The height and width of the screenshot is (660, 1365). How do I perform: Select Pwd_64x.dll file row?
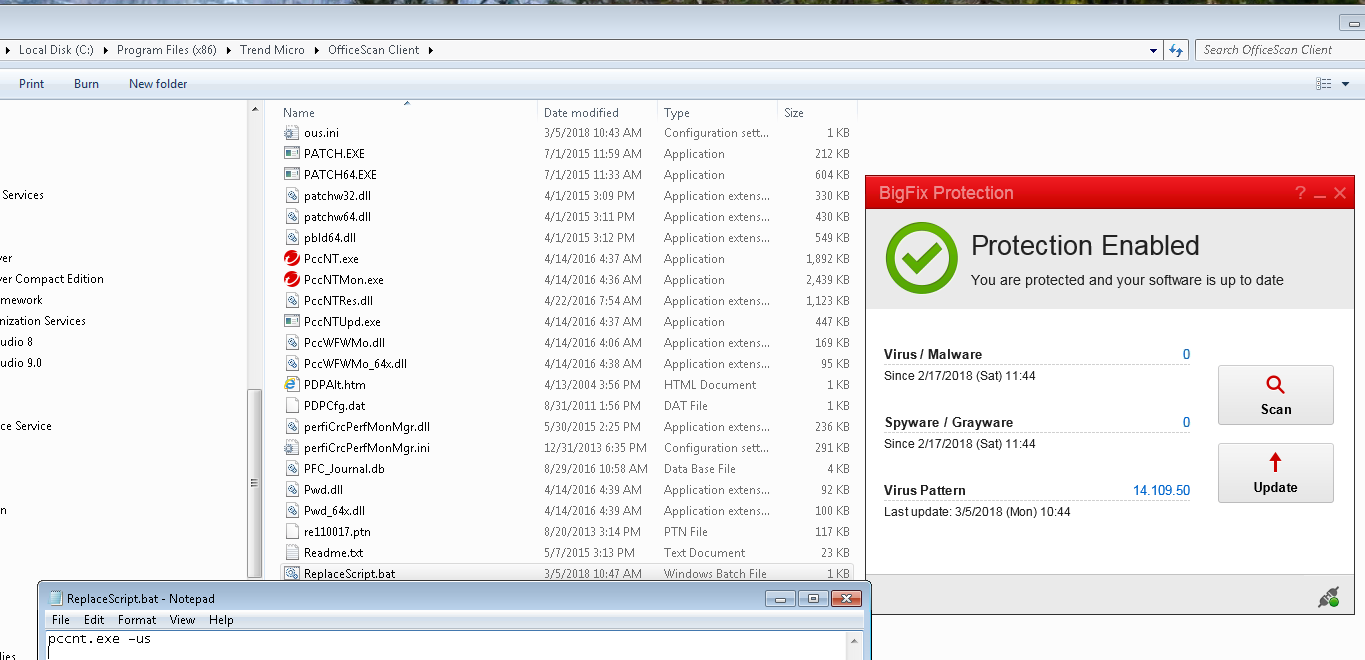click(566, 511)
